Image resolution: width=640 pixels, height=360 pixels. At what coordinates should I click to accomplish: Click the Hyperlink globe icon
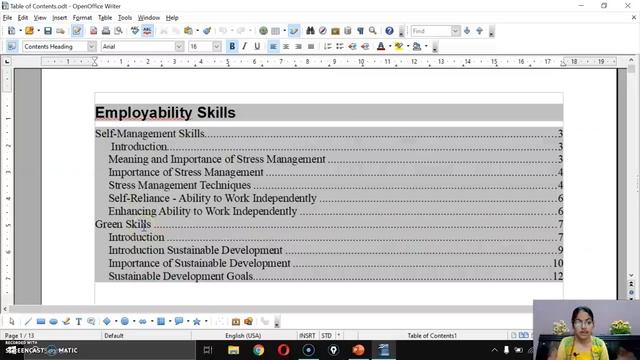coord(263,31)
